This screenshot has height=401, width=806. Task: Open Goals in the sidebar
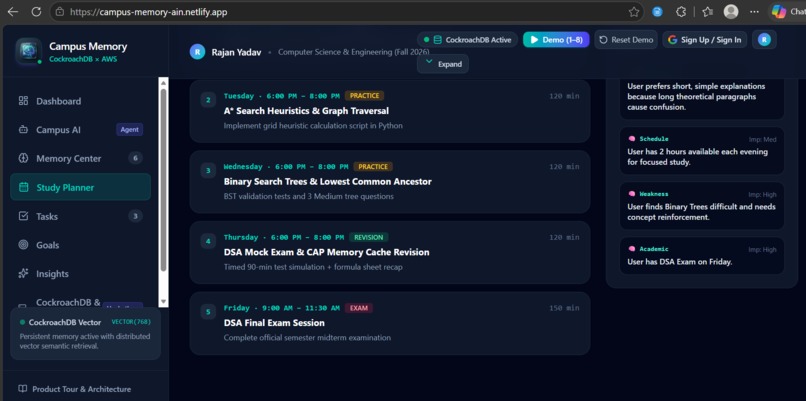coord(80,245)
